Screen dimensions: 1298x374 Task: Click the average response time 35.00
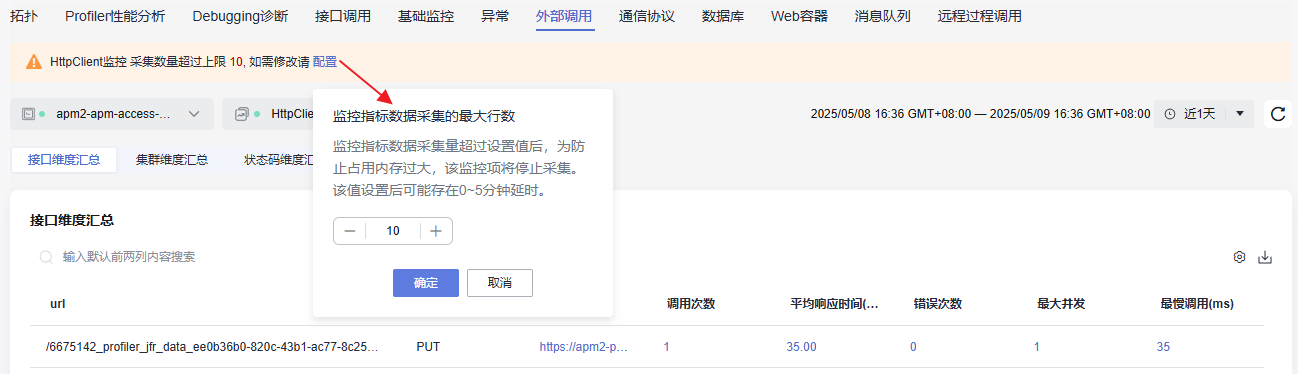pos(802,347)
